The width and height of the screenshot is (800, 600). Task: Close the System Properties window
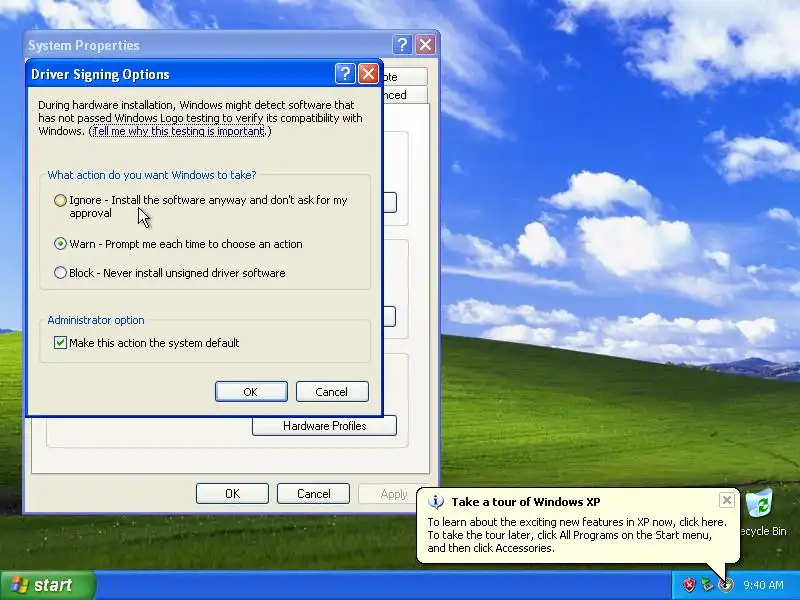point(425,45)
